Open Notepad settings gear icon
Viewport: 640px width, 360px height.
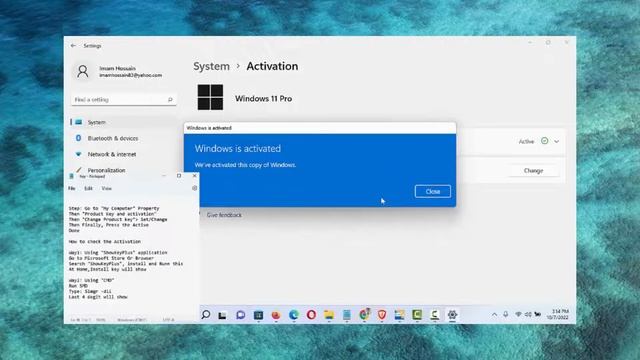pyautogui.click(x=194, y=188)
